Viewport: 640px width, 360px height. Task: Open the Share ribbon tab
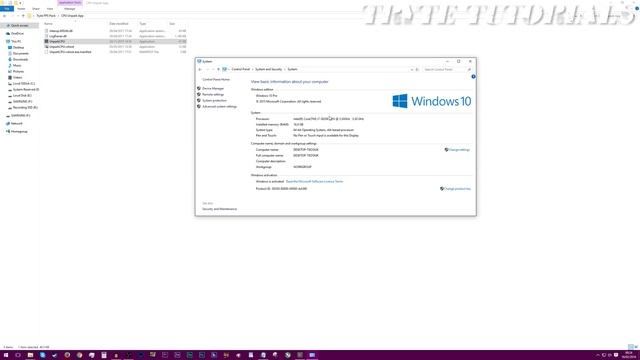36,9
